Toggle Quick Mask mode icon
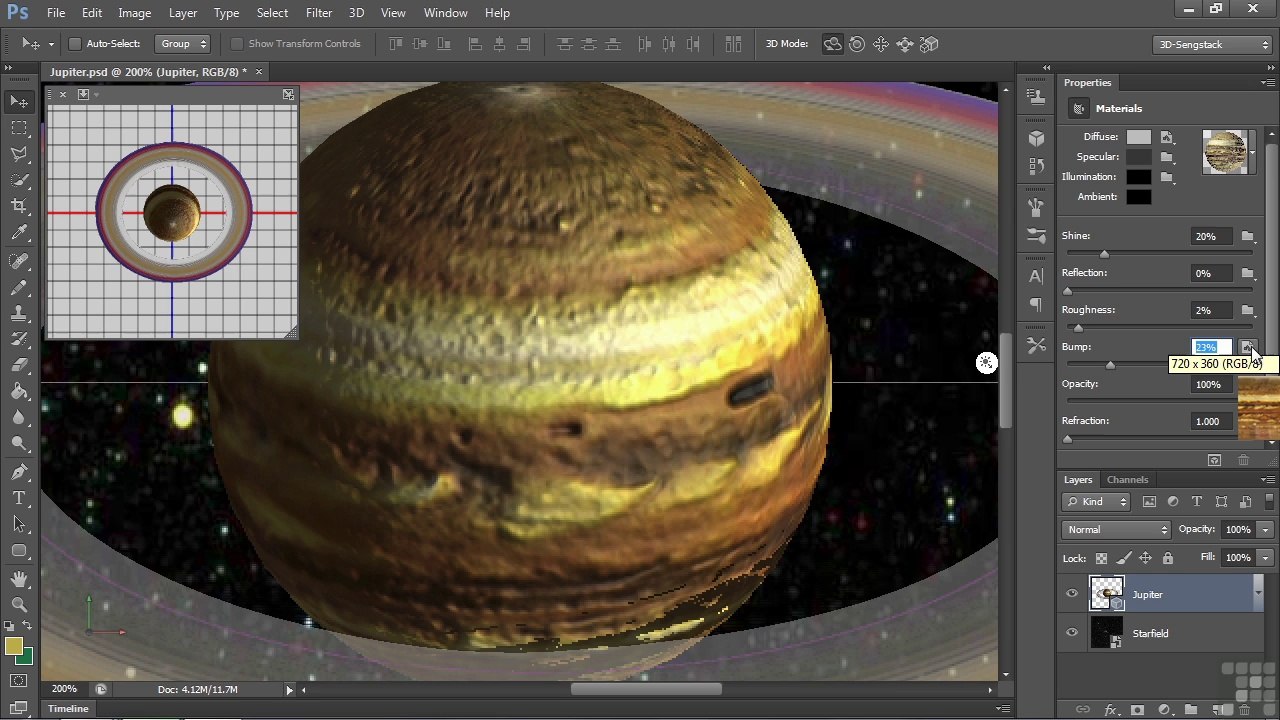Viewport: 1280px width, 720px height. [19, 681]
